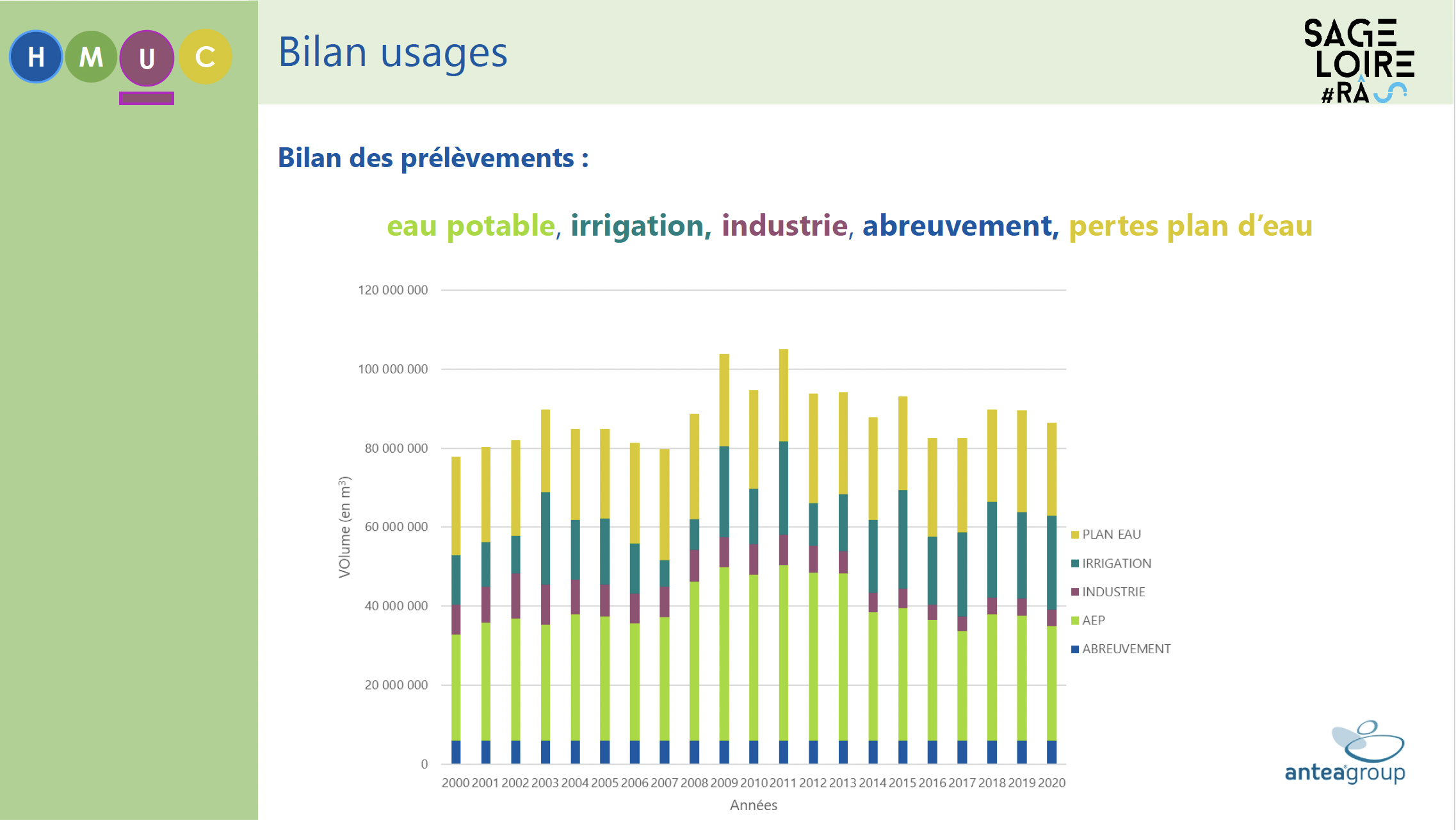Click the 'pertes plan d'eau' text
The height and width of the screenshot is (830, 1456).
(x=1191, y=225)
